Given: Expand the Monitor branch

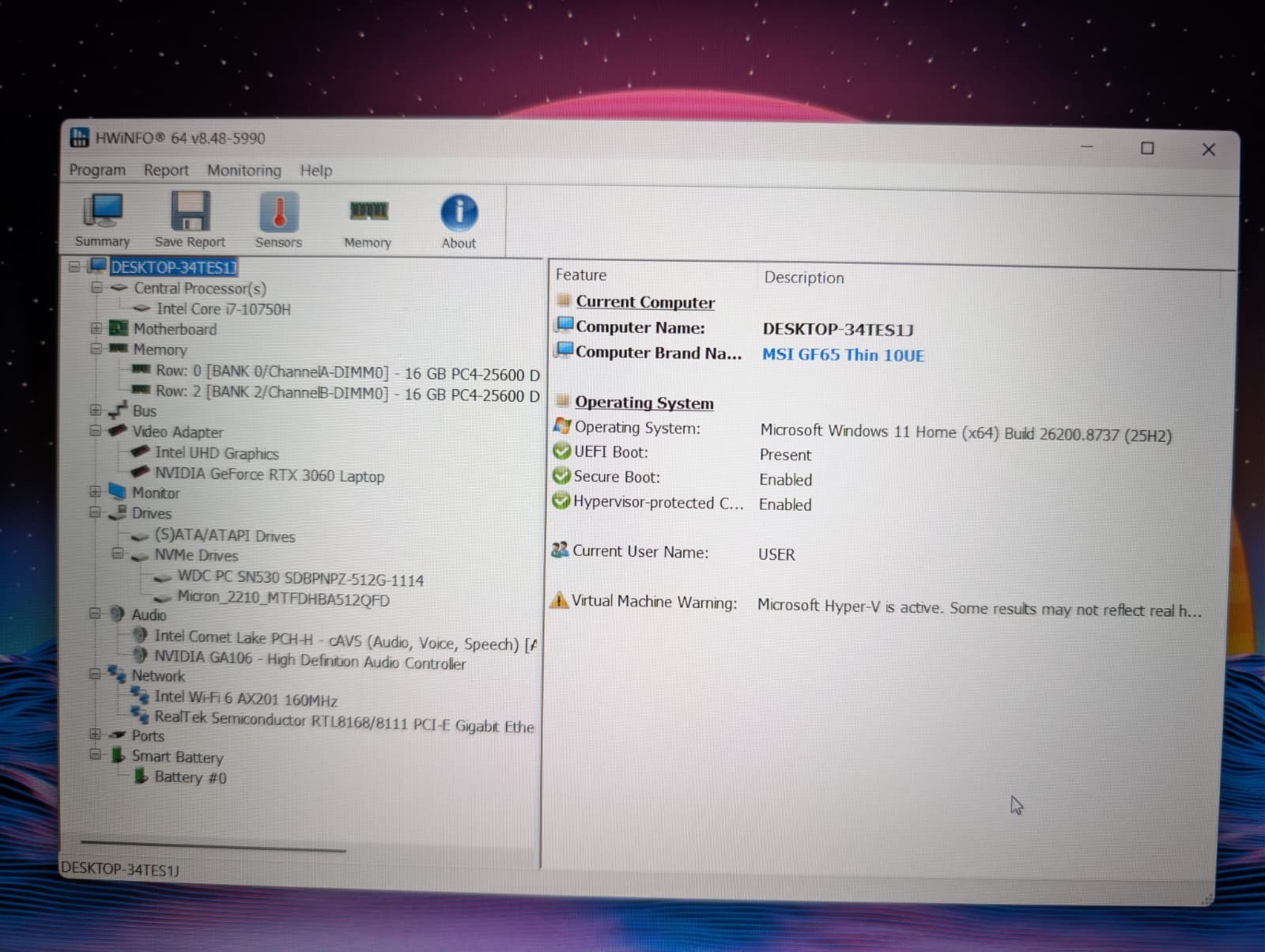Looking at the screenshot, I should (x=95, y=491).
